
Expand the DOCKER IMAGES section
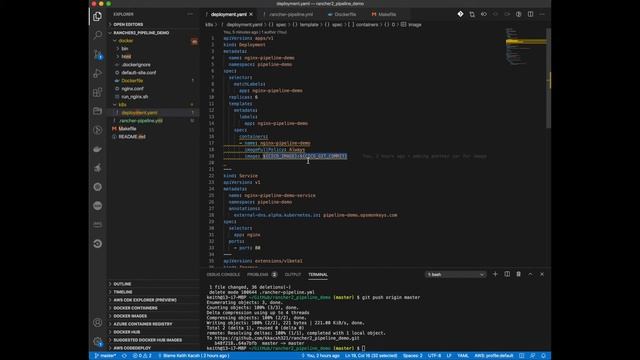pyautogui.click(x=130, y=316)
